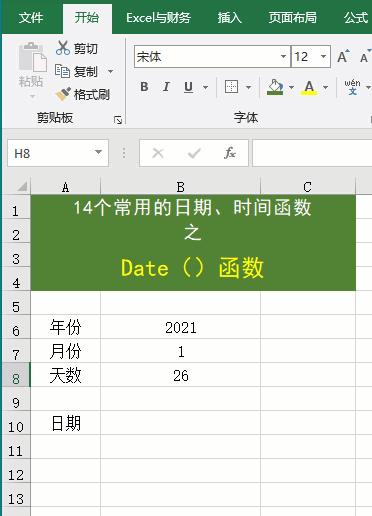
Task: Select cell B7 with value 1
Action: point(180,351)
